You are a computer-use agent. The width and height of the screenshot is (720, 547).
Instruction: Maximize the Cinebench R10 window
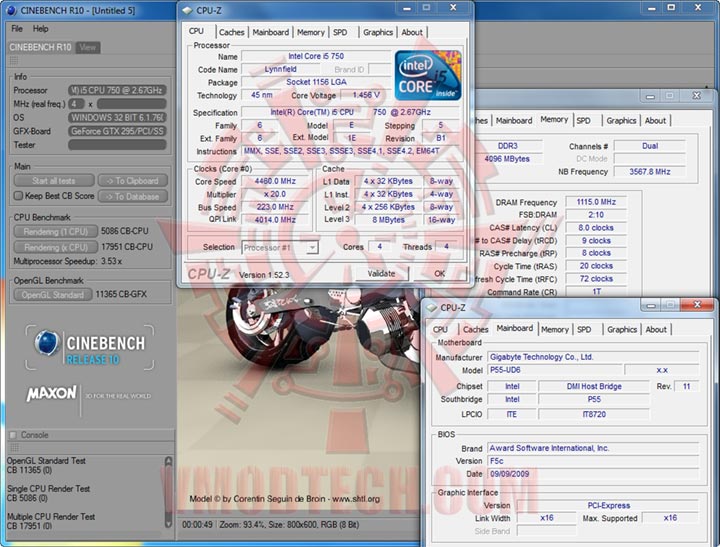671,7
